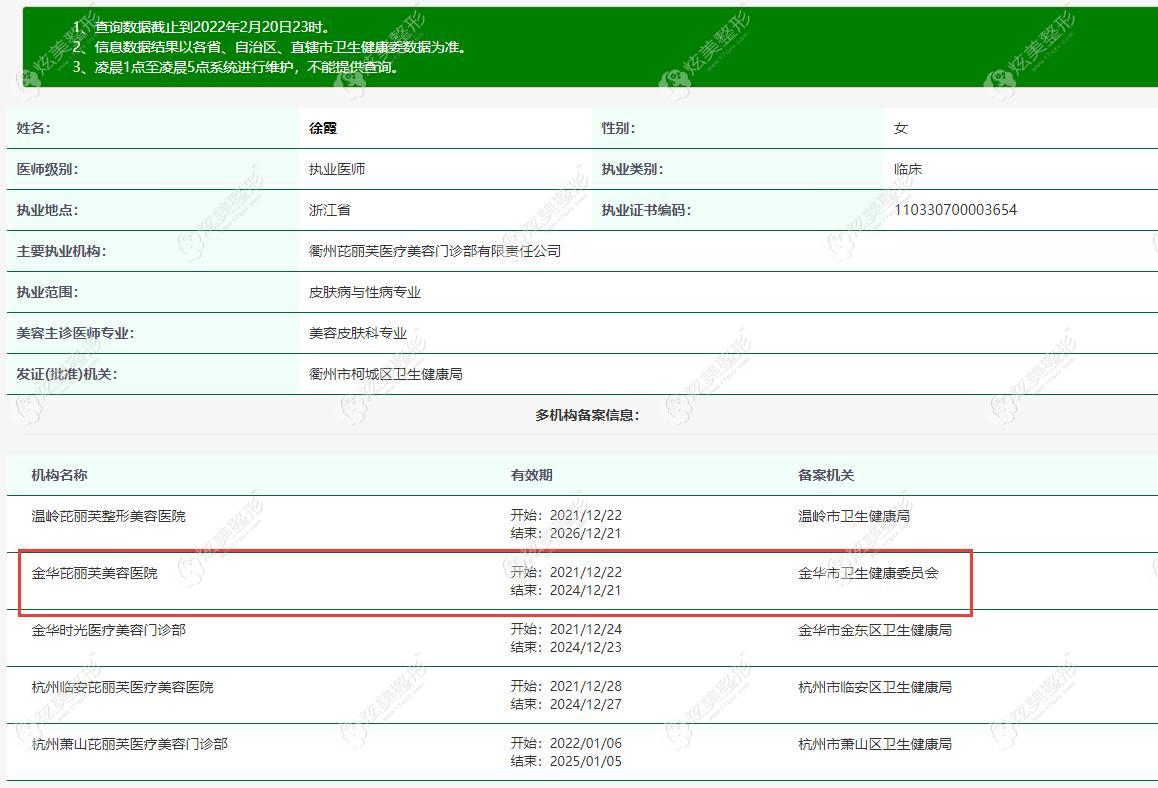Click the 性别 label

coord(618,129)
